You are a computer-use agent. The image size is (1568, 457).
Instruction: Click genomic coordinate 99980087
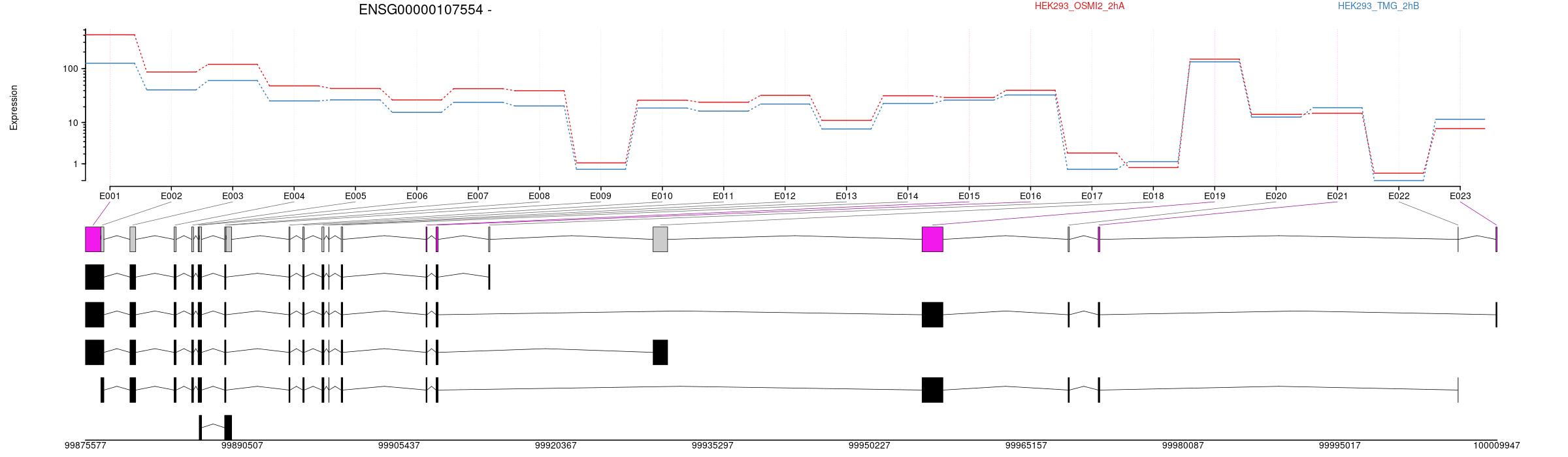coord(1183,446)
